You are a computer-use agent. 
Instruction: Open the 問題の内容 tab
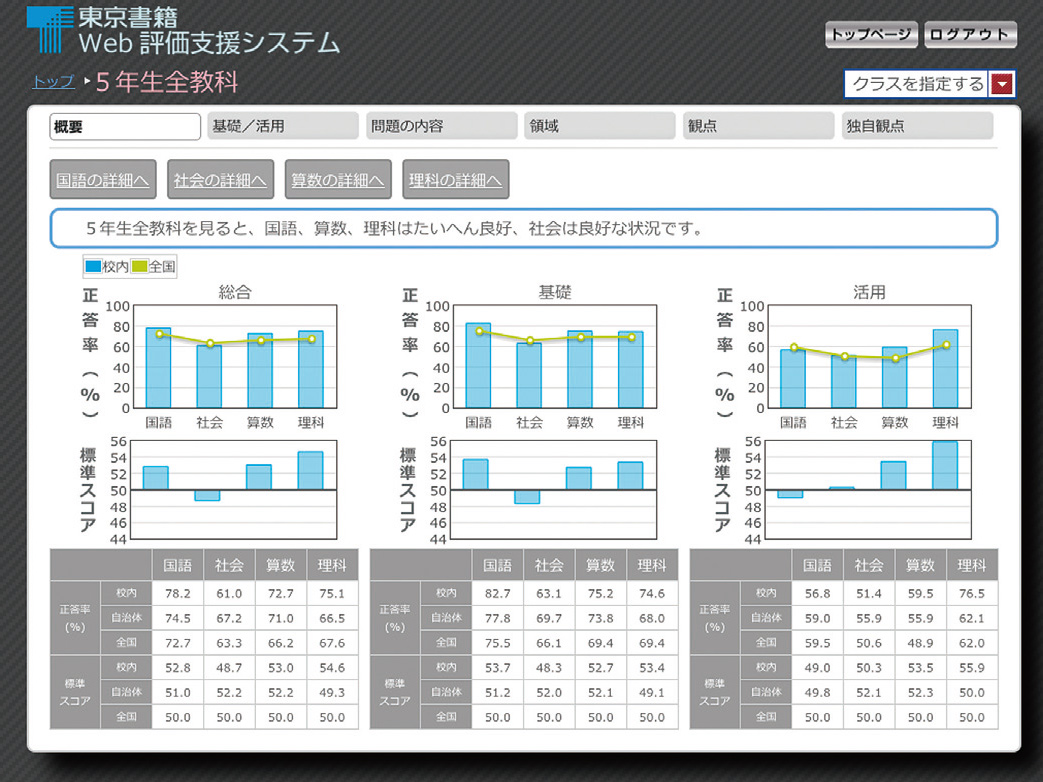click(442, 126)
